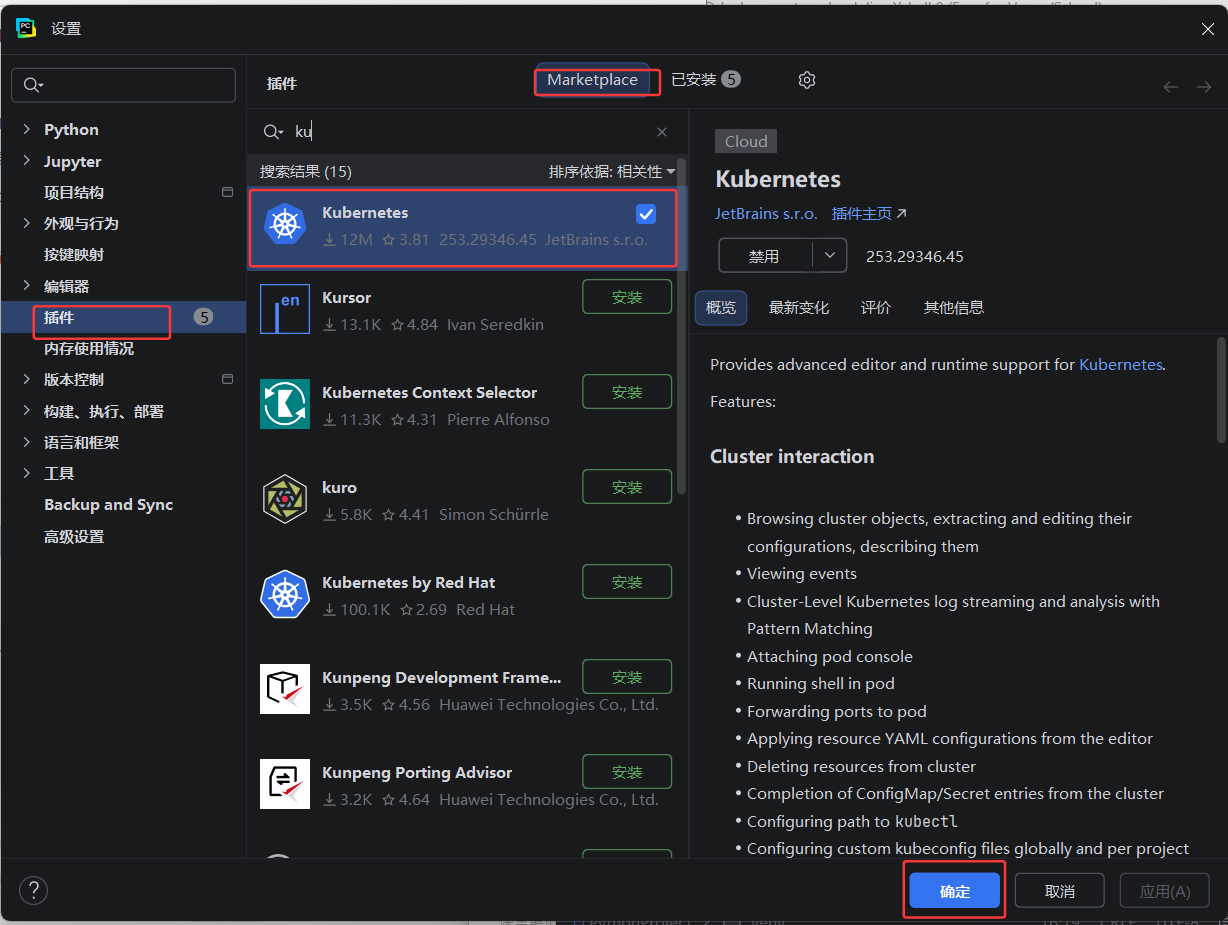Focus the settings search field
This screenshot has width=1228, height=925.
coord(123,85)
